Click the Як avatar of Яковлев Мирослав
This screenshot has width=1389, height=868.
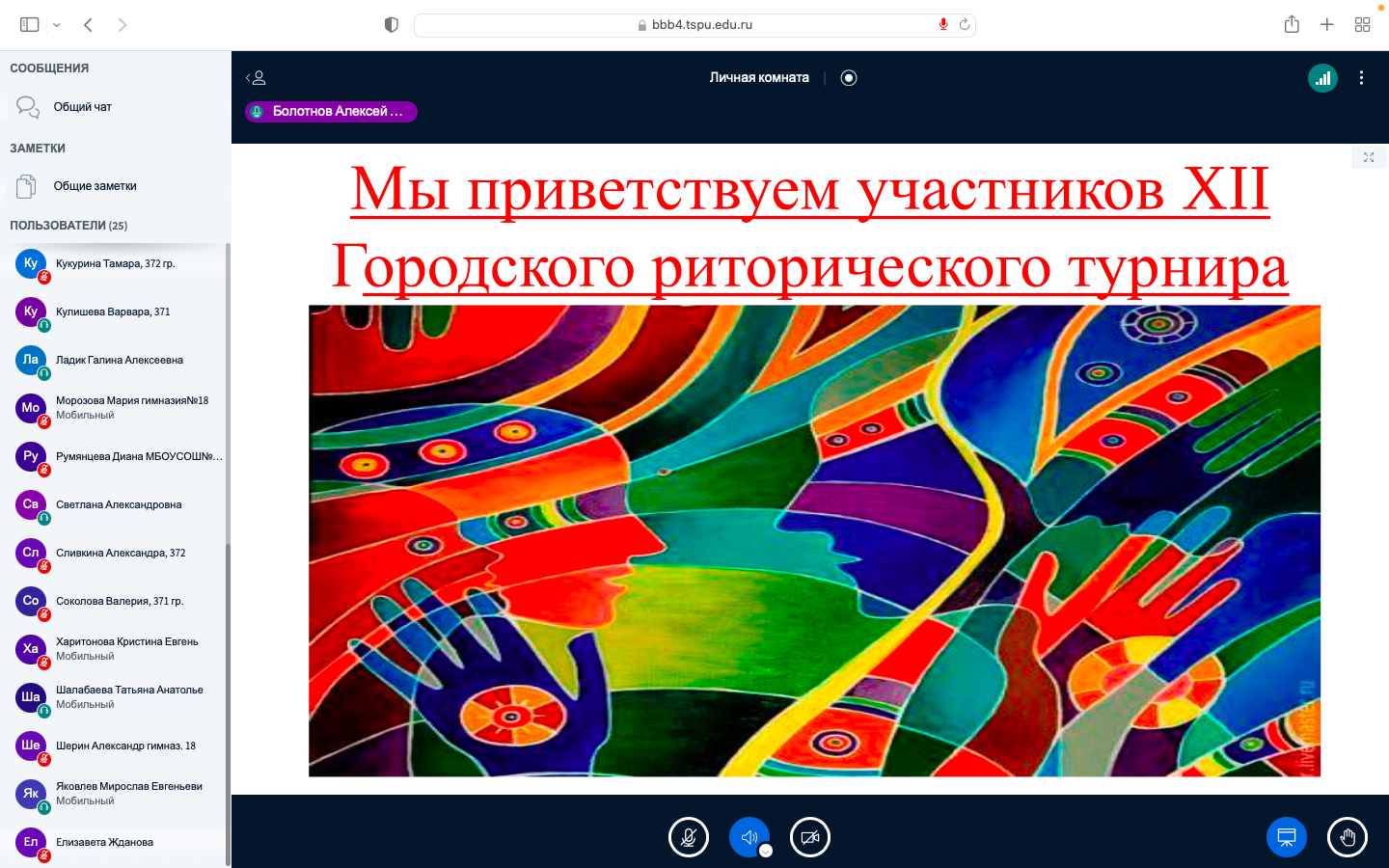[31, 794]
